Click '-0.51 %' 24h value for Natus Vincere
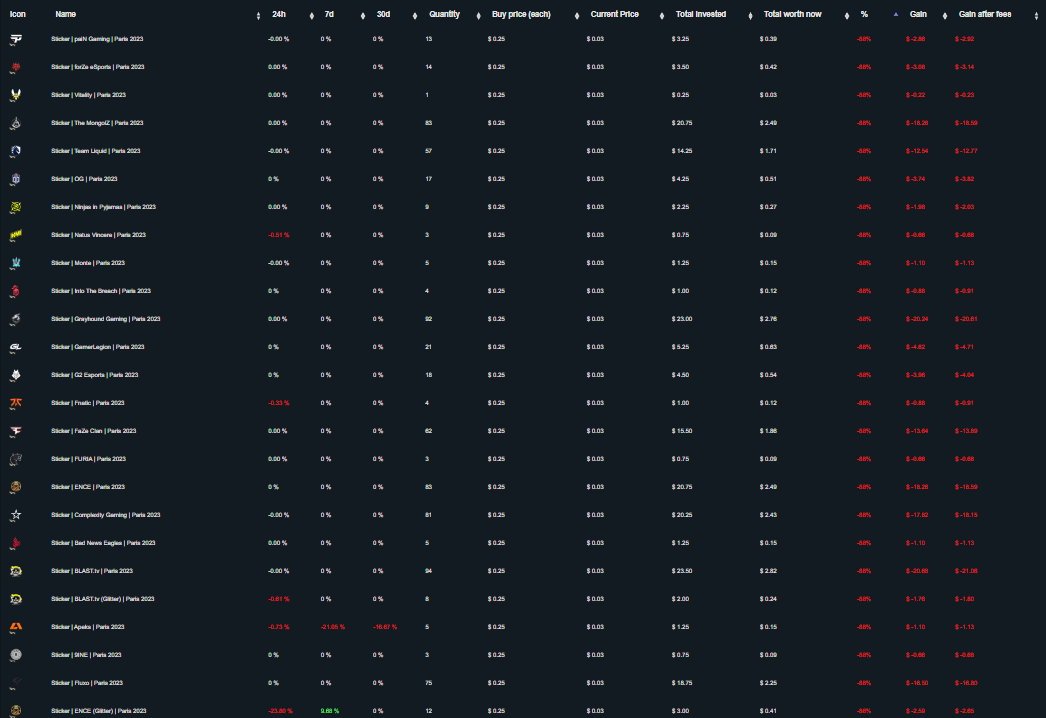This screenshot has height=718, width=1046. (278, 236)
